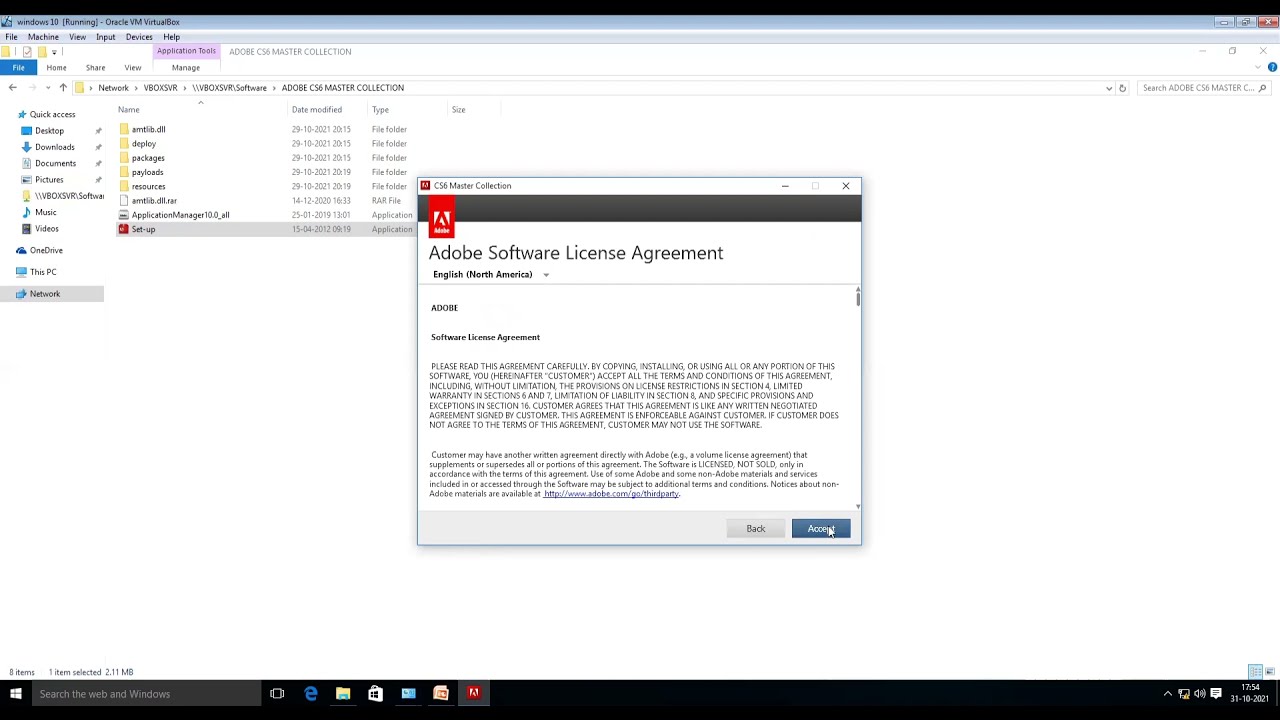Expand the address bar history dropdown
This screenshot has height=720, width=1280.
point(1108,88)
